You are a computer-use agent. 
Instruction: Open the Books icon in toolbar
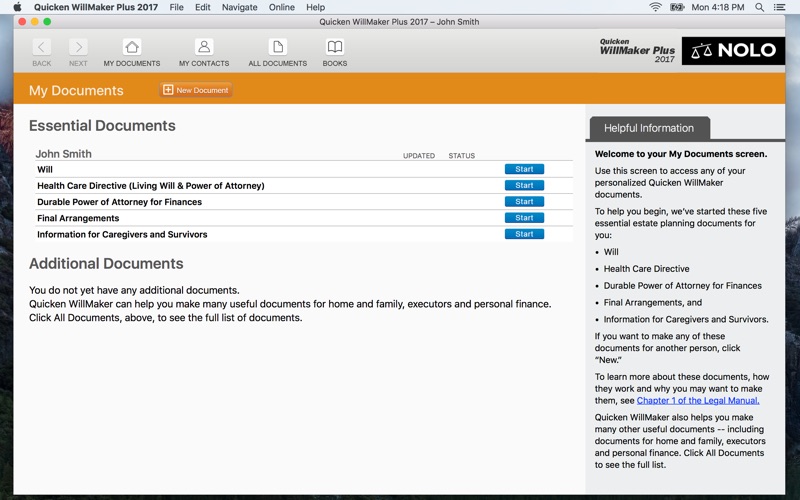click(x=335, y=48)
